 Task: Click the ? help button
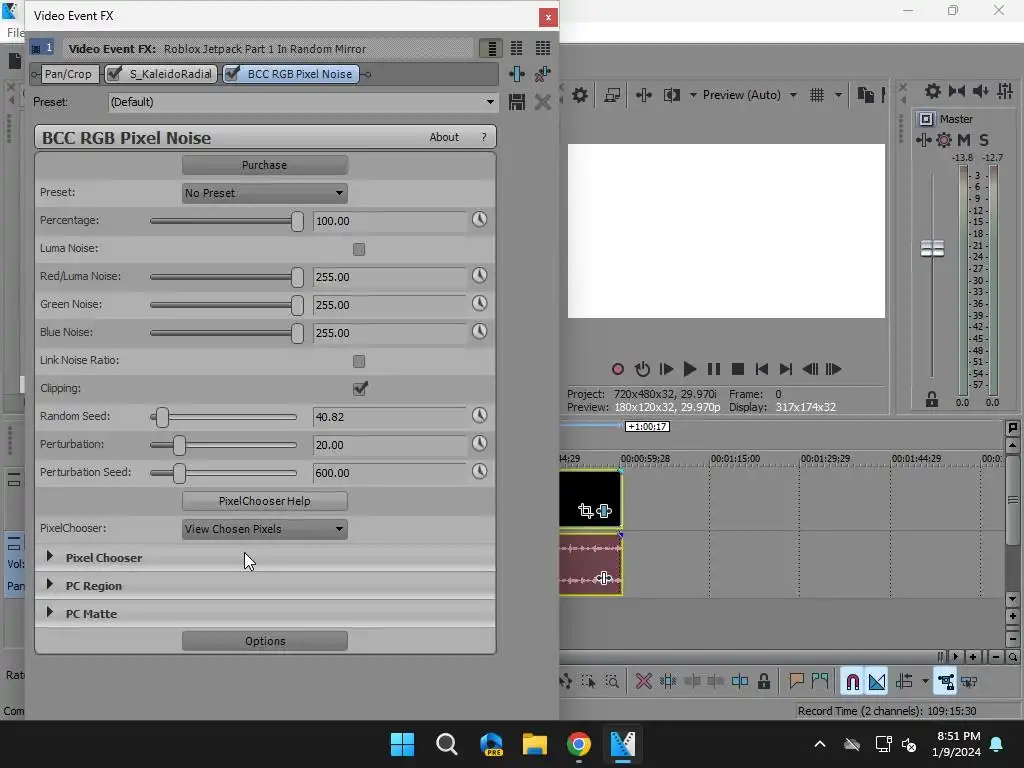[484, 137]
